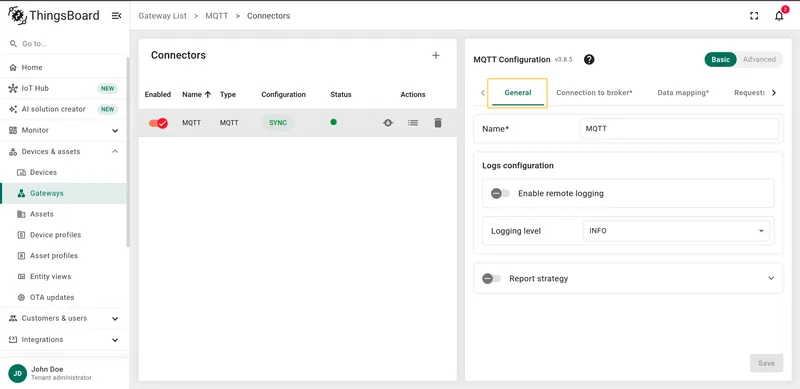Expand the Report strategy section chevron

[771, 279]
